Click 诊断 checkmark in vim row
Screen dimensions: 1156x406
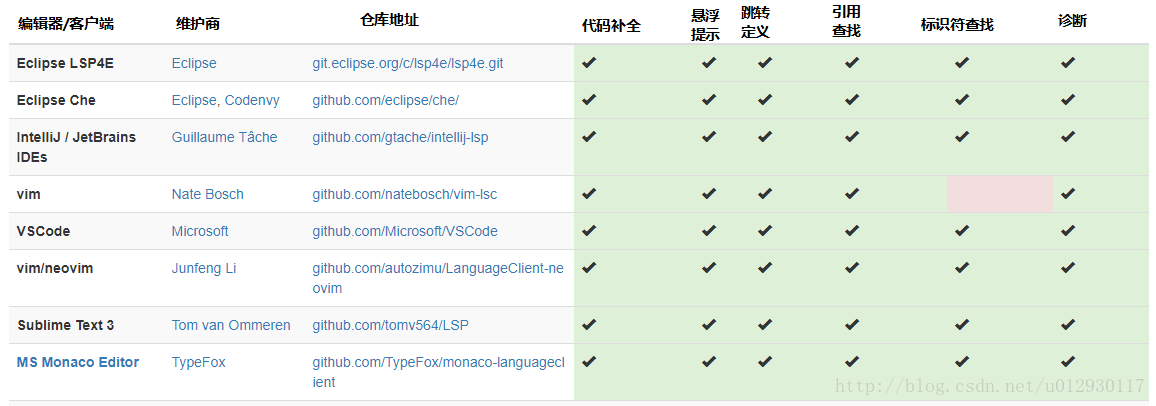click(x=1068, y=194)
